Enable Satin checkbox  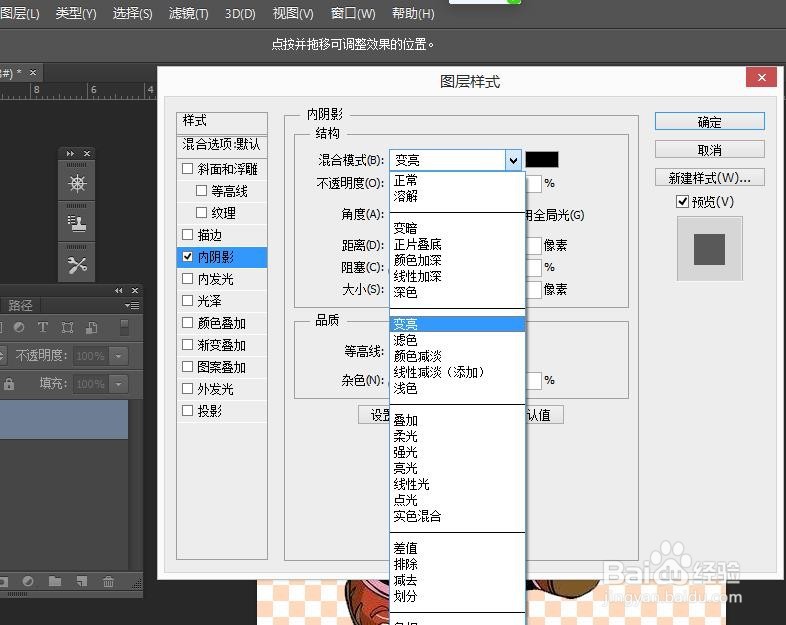187,301
